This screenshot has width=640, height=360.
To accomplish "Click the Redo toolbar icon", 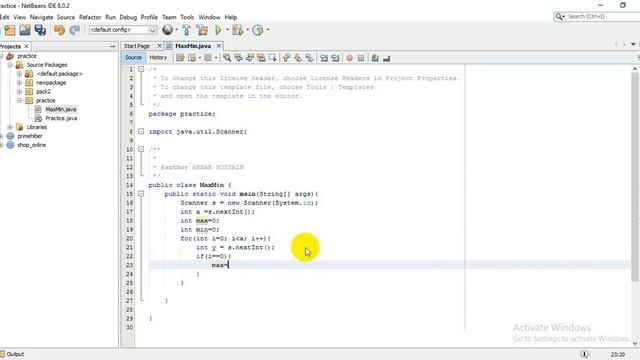I will tap(74, 30).
